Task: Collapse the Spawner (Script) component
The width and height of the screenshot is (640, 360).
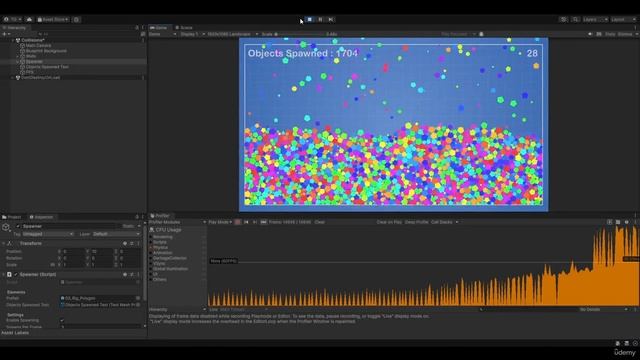Action: point(4,275)
